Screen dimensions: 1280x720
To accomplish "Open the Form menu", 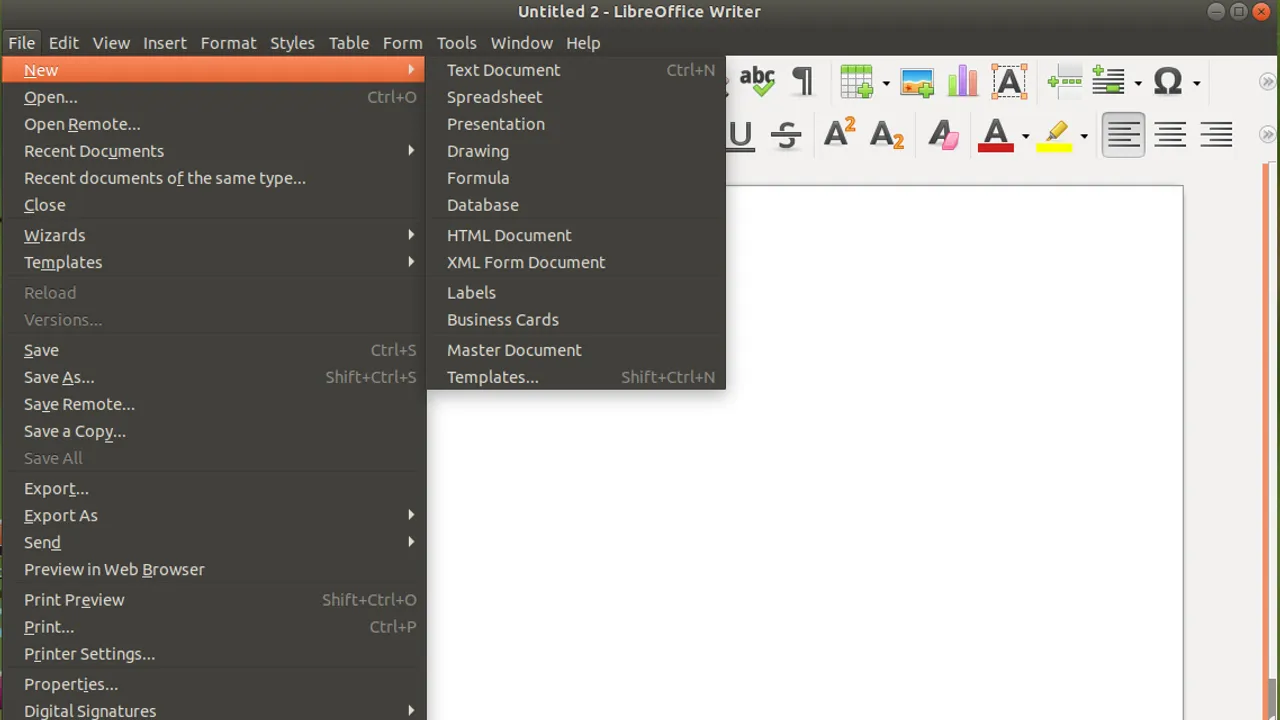I will [403, 43].
